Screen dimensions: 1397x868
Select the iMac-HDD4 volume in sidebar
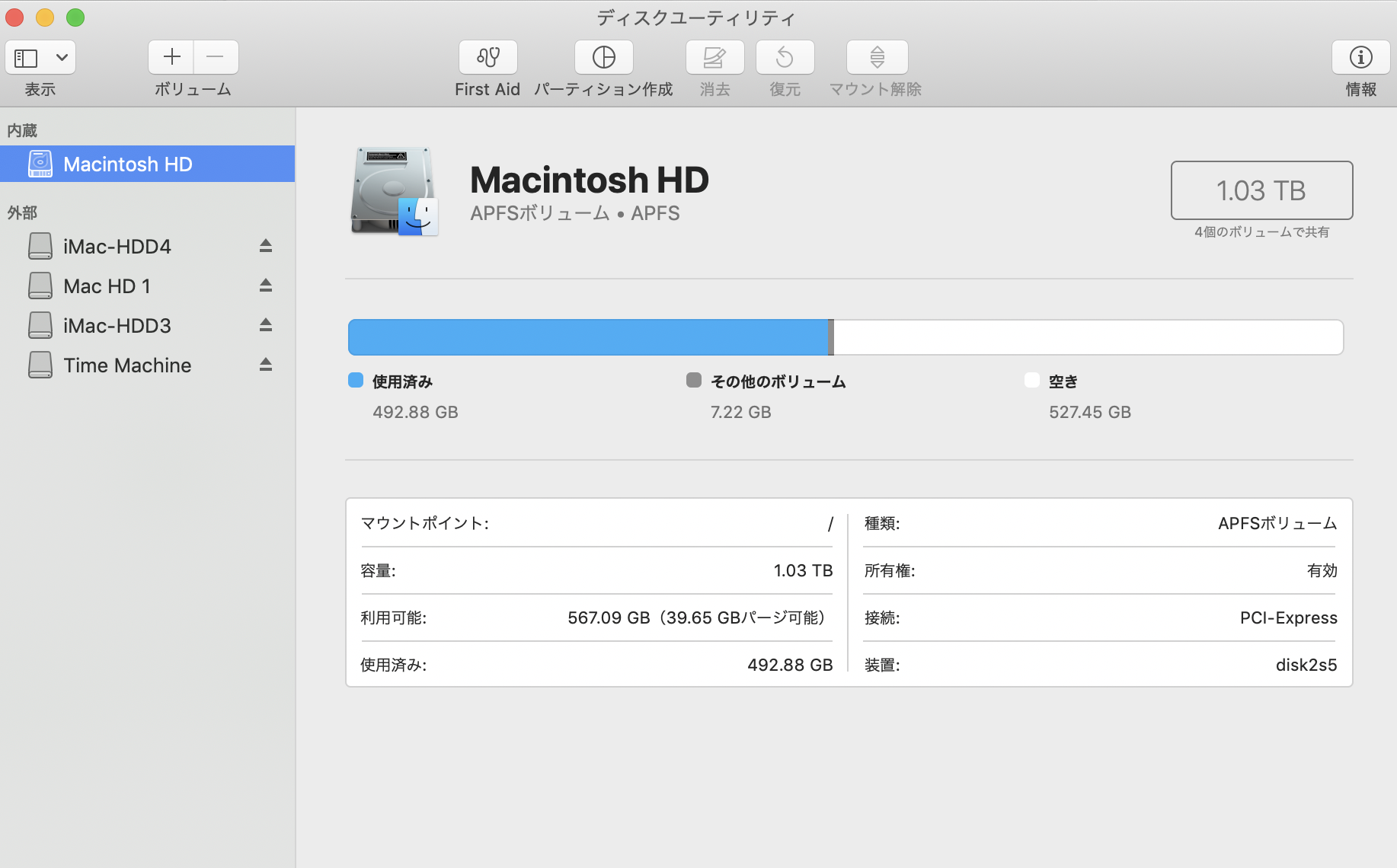click(117, 247)
